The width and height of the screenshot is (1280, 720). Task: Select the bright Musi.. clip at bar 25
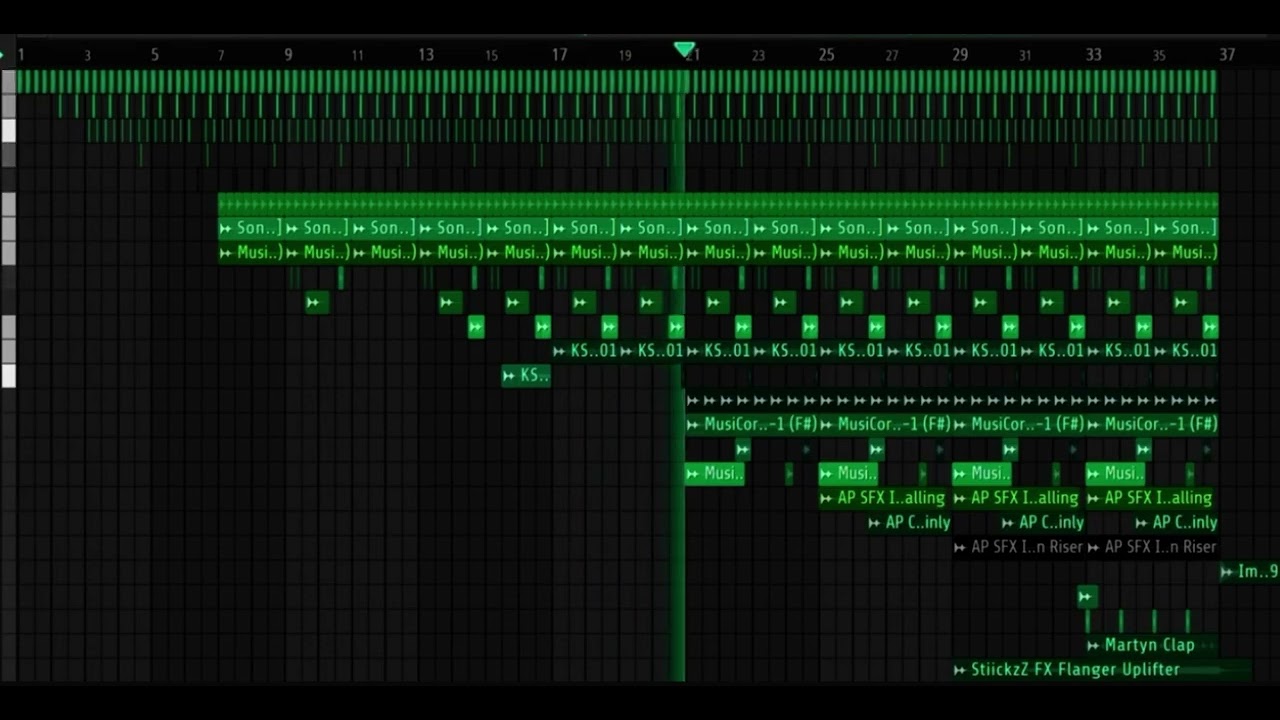pyautogui.click(x=848, y=473)
